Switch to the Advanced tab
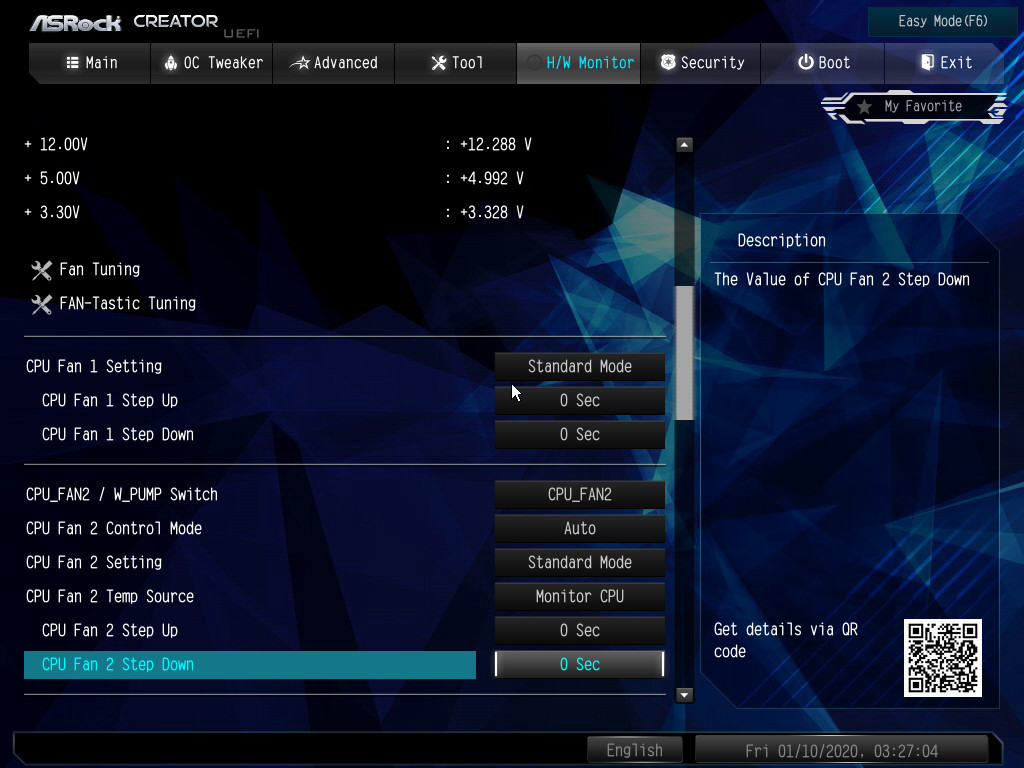 (x=334, y=63)
